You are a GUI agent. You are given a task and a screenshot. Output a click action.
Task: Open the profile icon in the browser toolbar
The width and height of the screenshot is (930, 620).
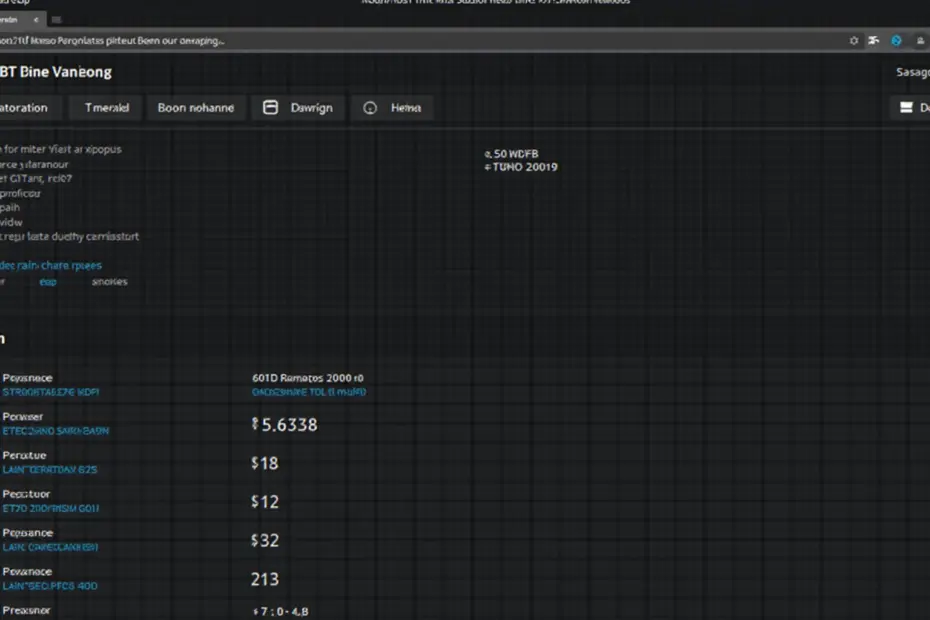(x=920, y=40)
